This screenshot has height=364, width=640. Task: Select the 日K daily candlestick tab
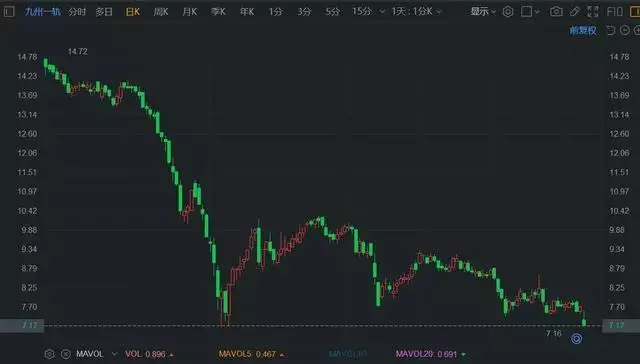(133, 11)
